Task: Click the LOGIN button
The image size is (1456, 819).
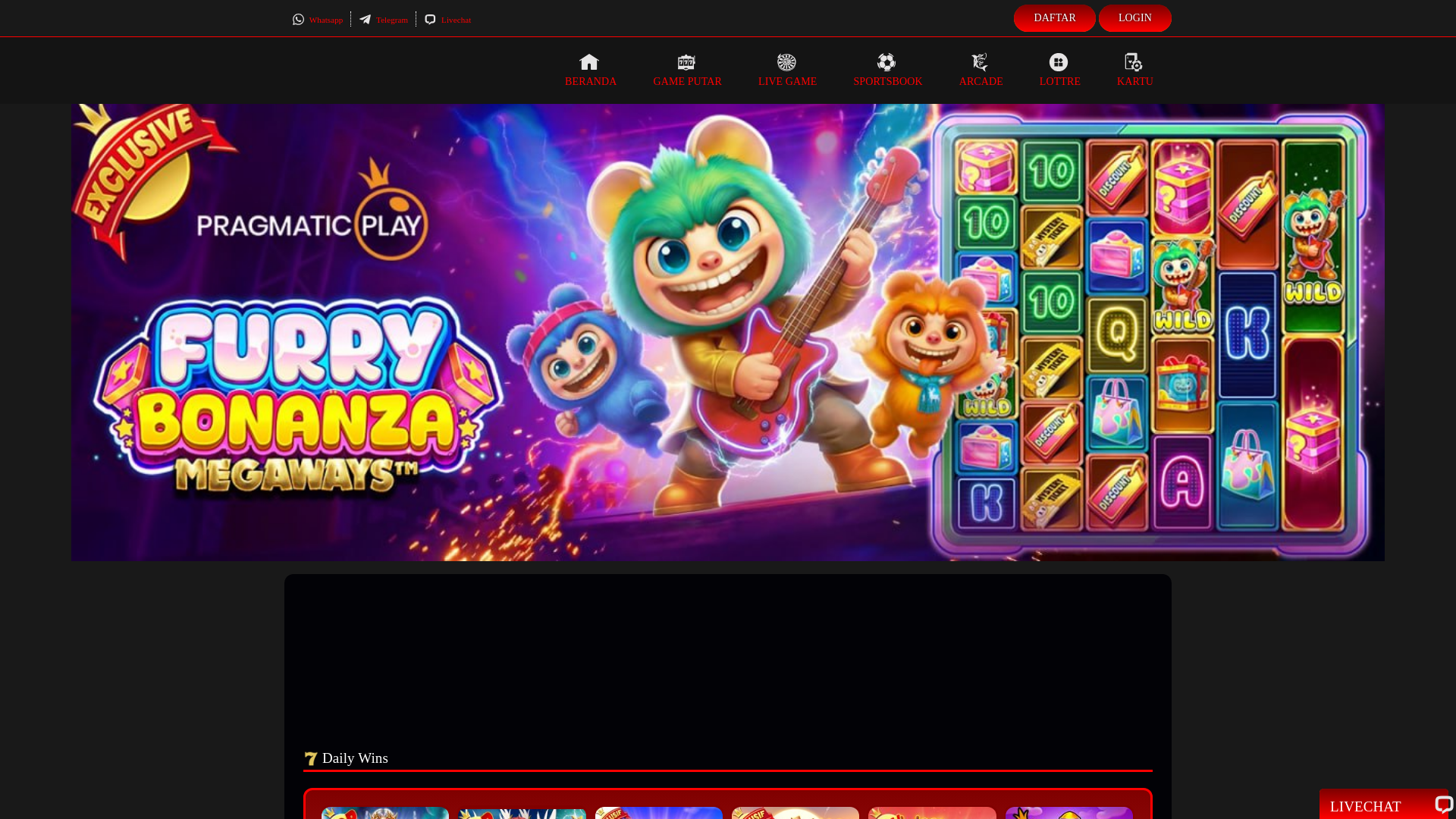Action: [x=1134, y=18]
